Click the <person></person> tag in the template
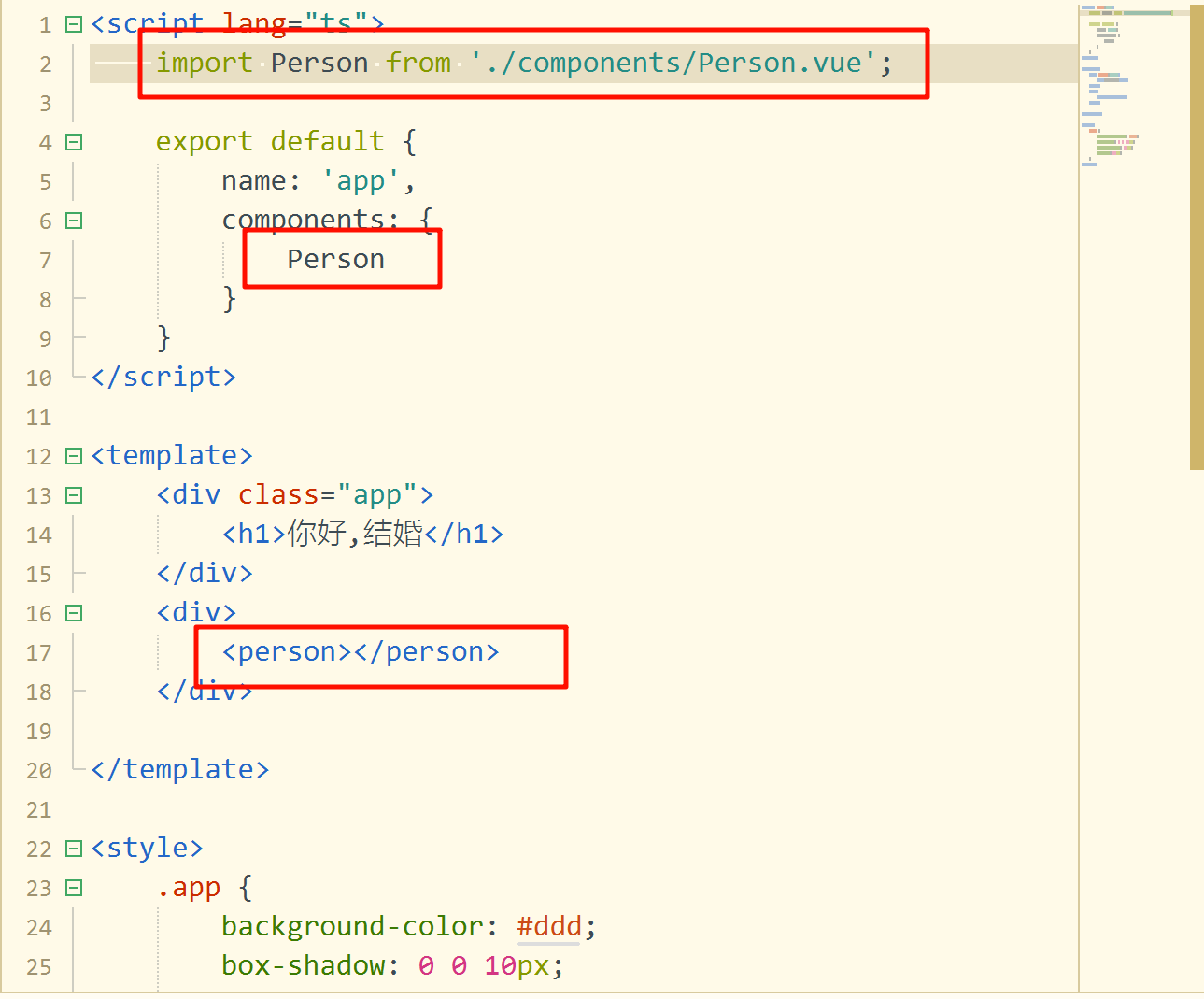The image size is (1204, 999). (x=361, y=652)
